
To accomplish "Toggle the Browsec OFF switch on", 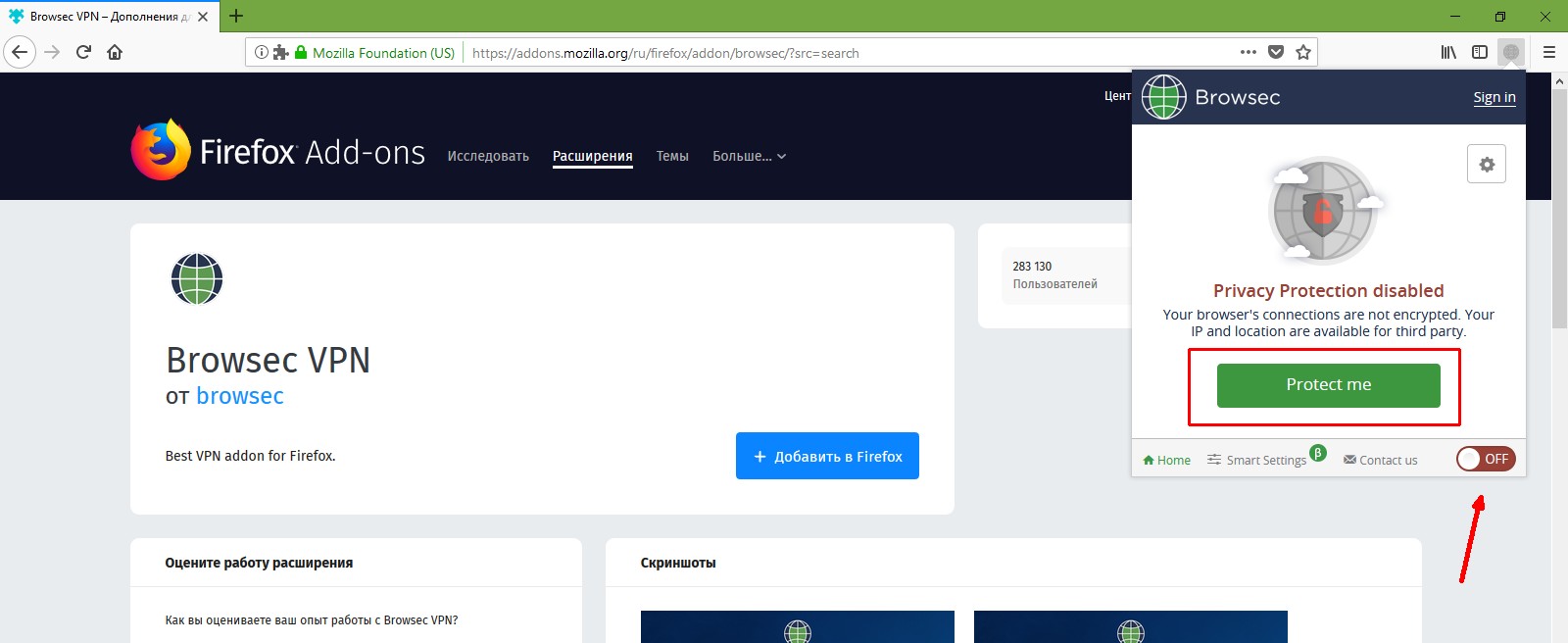I will click(1486, 459).
